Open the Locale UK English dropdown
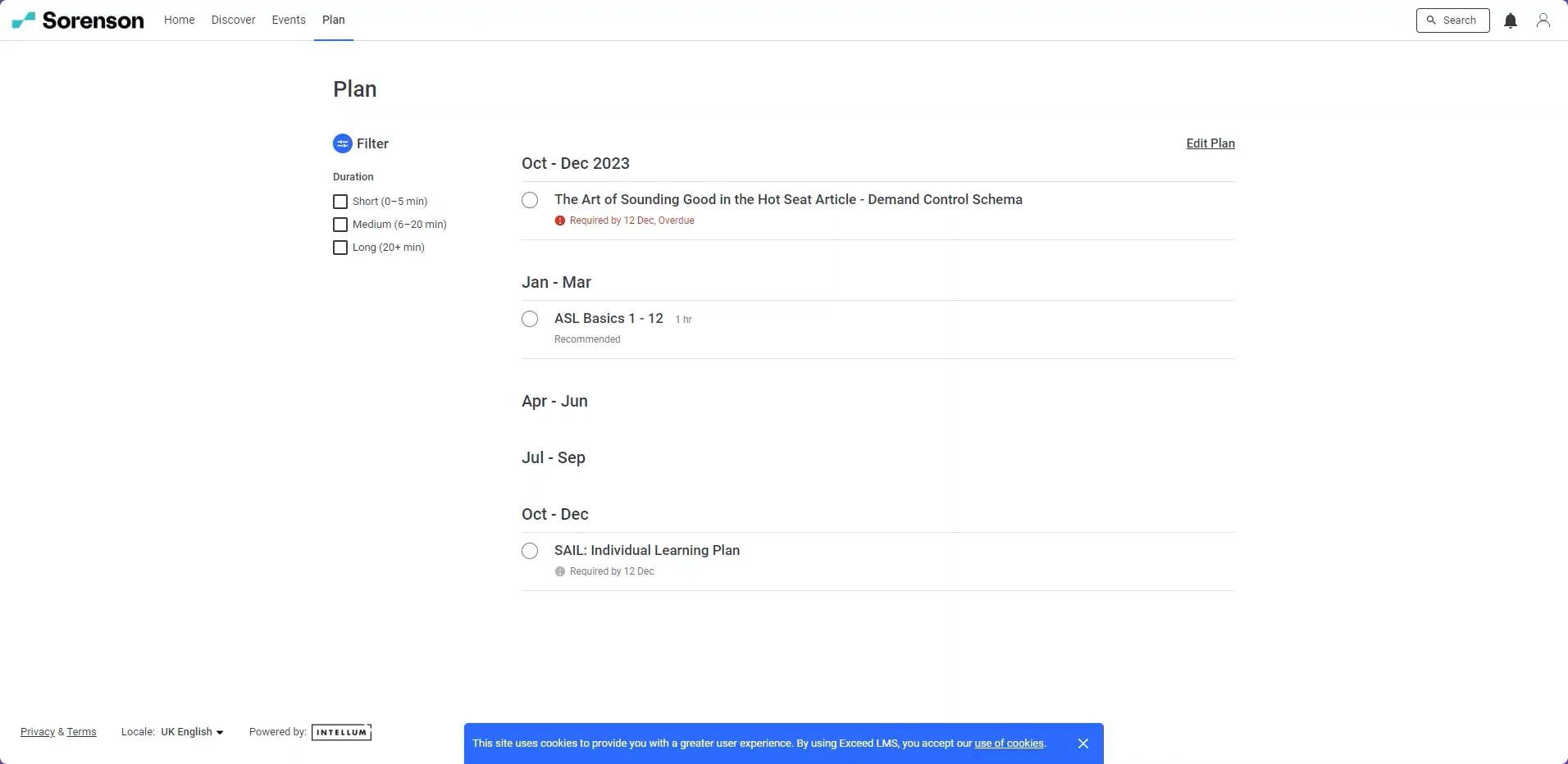This screenshot has height=764, width=1568. [x=192, y=732]
